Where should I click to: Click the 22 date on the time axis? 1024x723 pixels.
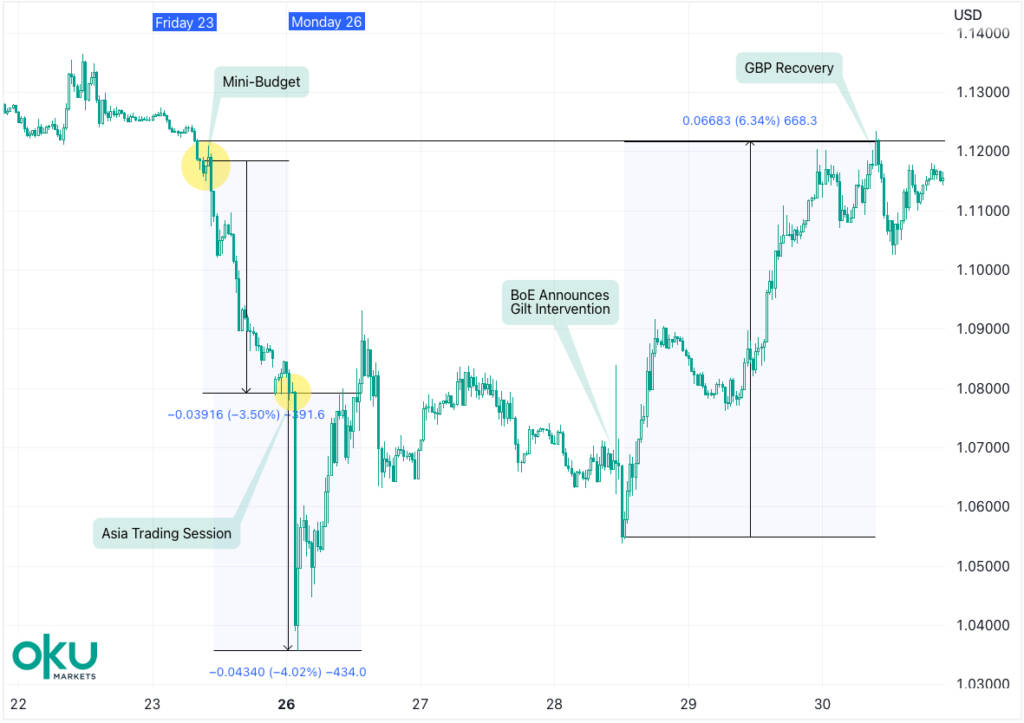(x=18, y=703)
